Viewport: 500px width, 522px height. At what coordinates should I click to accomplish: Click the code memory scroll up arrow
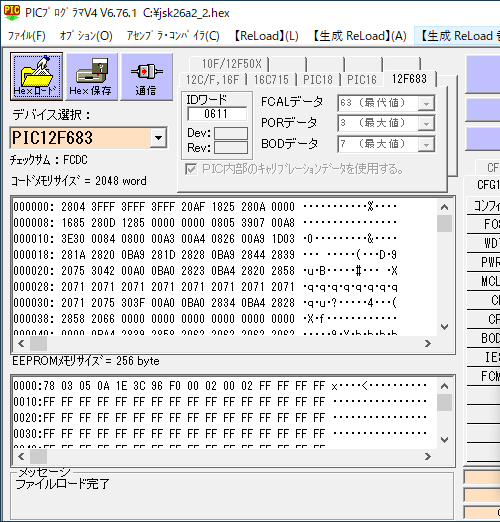pos(444,207)
